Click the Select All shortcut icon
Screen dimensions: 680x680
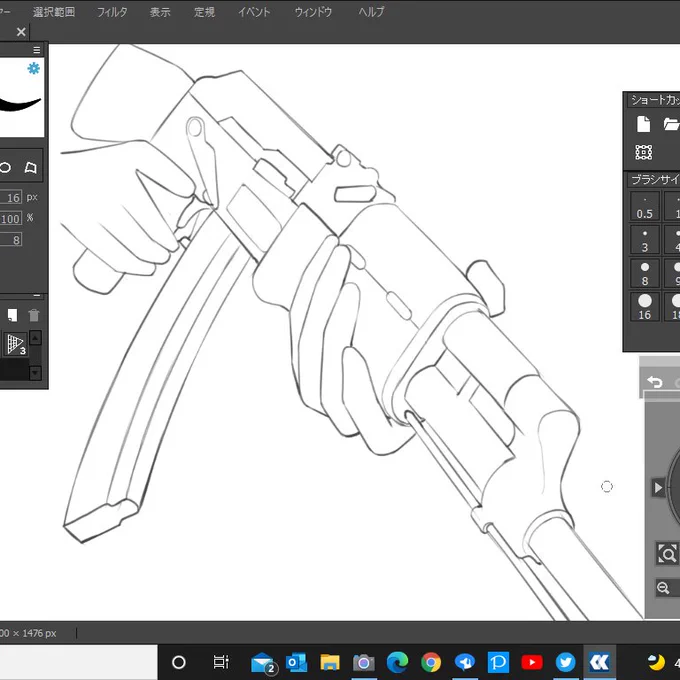click(x=644, y=152)
